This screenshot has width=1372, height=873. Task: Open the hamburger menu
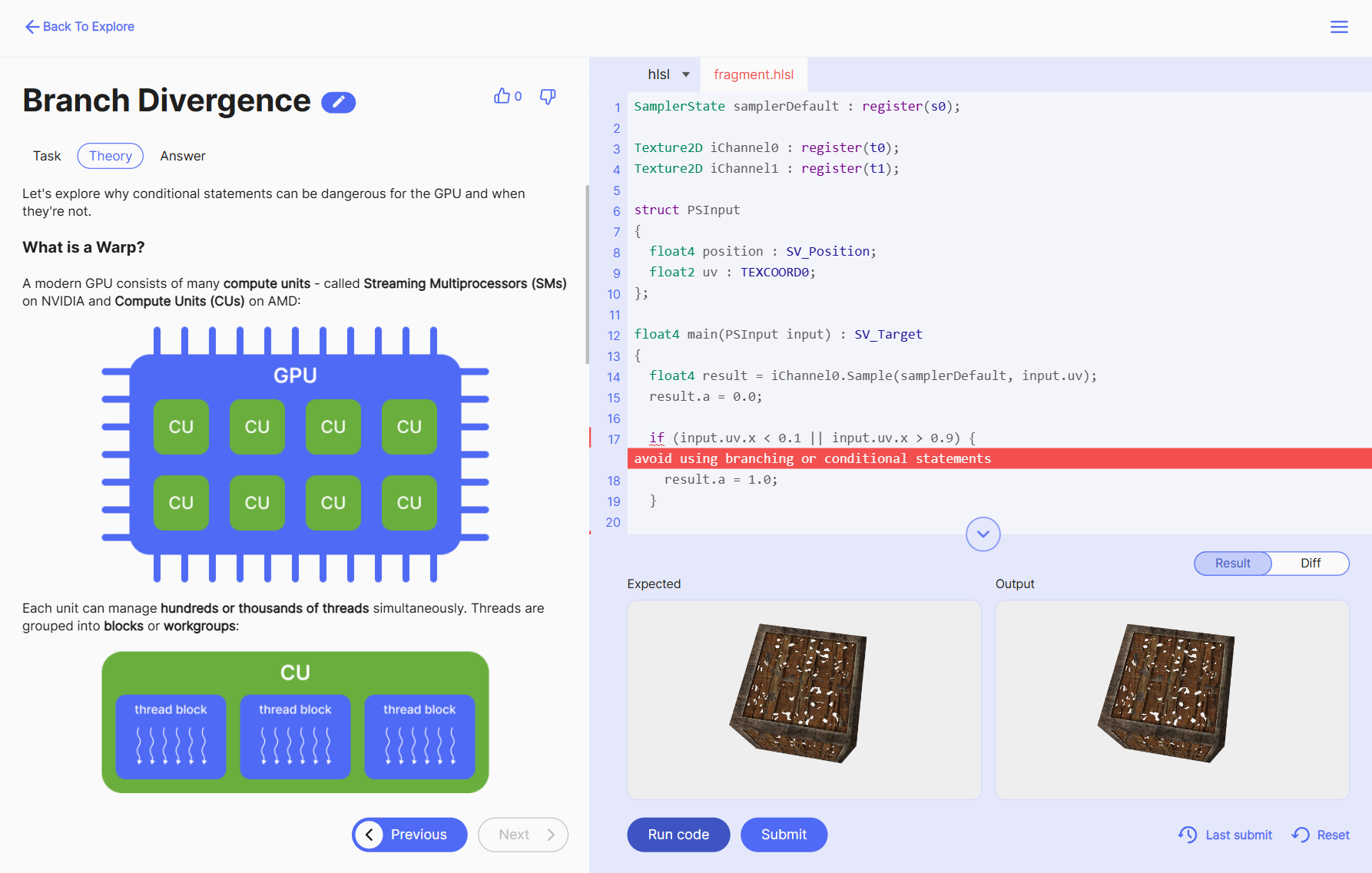coord(1339,27)
